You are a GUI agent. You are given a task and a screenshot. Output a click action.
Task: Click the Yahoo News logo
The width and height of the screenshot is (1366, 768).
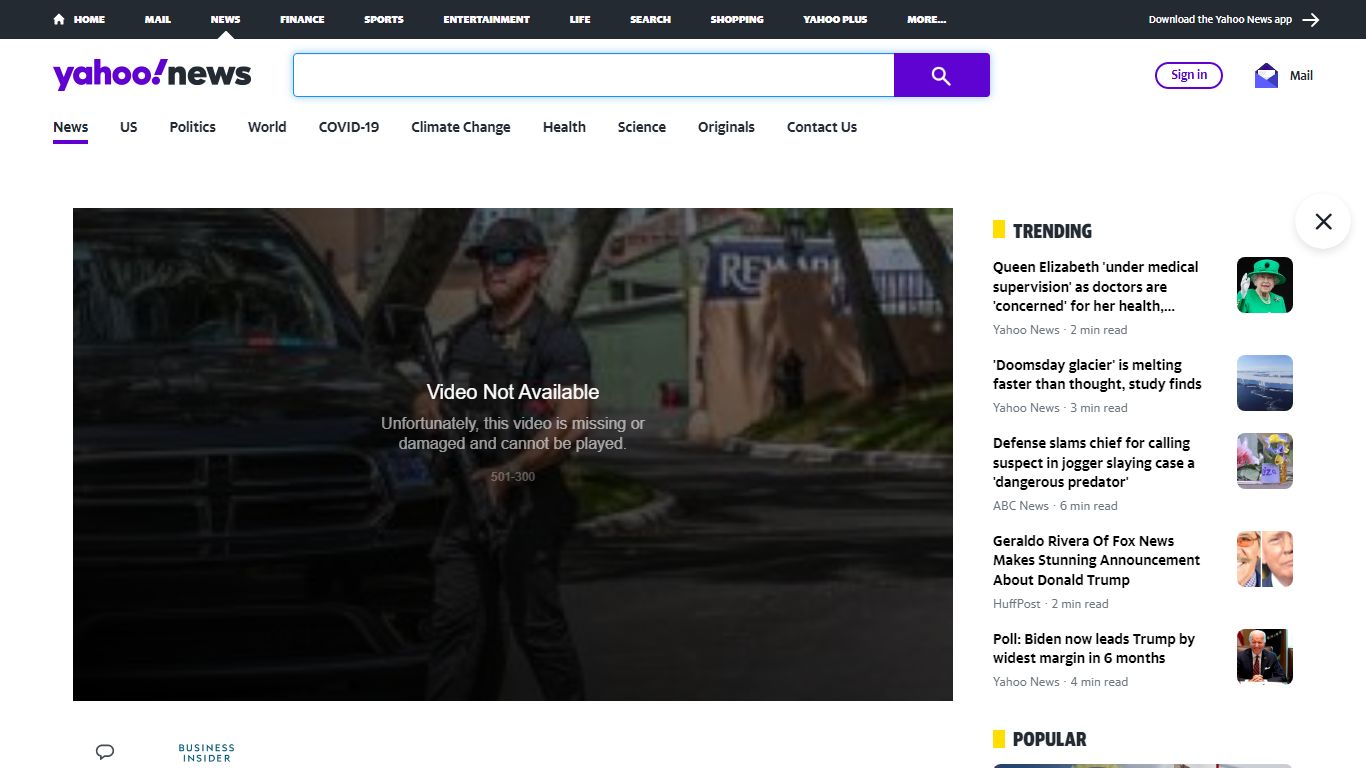pyautogui.click(x=152, y=75)
